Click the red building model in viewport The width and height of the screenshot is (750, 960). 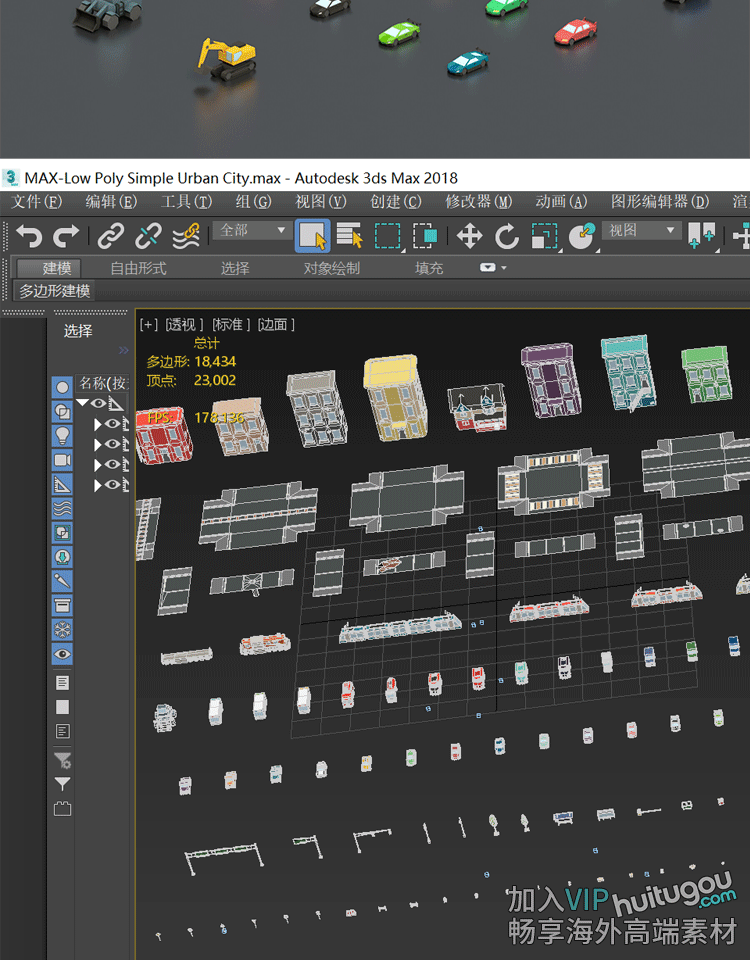tap(164, 438)
